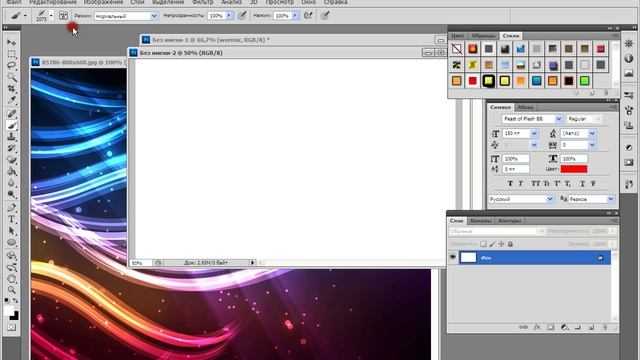This screenshot has height=360, width=640.
Task: Delete layer trash icon
Action: pos(605,327)
